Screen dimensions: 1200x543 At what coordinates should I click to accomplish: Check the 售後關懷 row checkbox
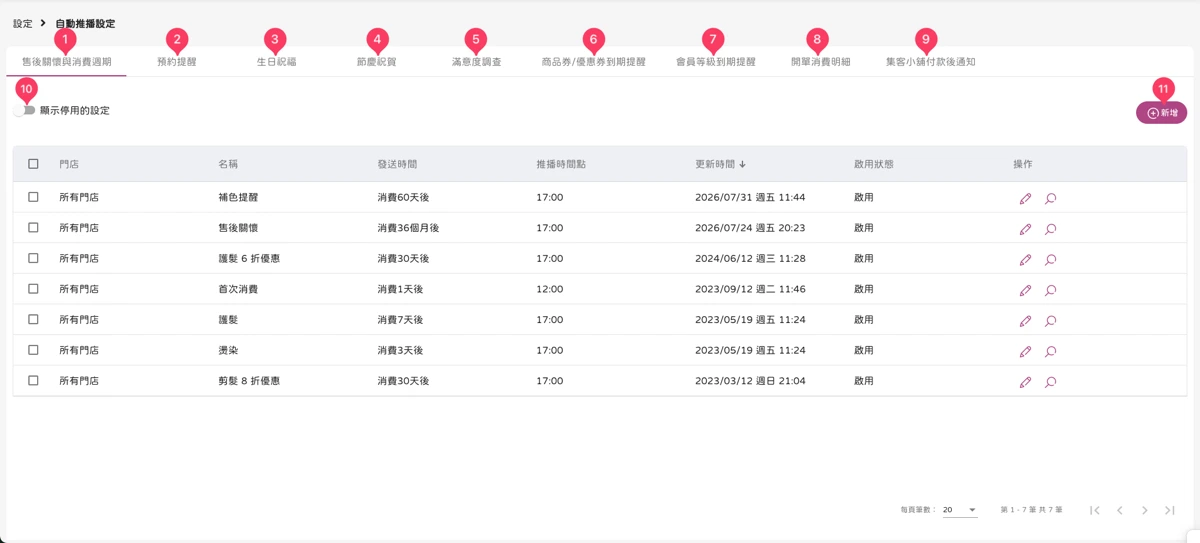(x=33, y=228)
